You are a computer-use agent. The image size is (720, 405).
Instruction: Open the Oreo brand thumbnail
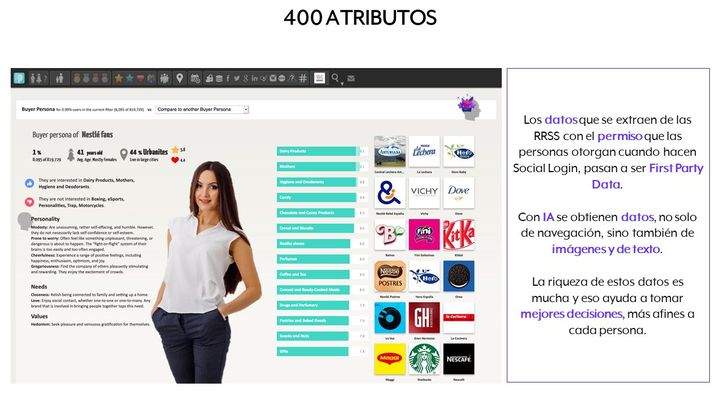[459, 276]
